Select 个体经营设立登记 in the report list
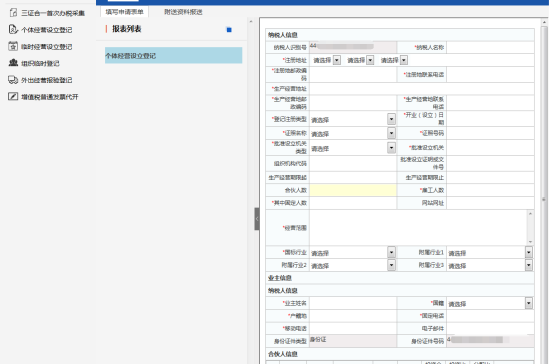Viewport: 554px width, 364px height. pos(173,55)
